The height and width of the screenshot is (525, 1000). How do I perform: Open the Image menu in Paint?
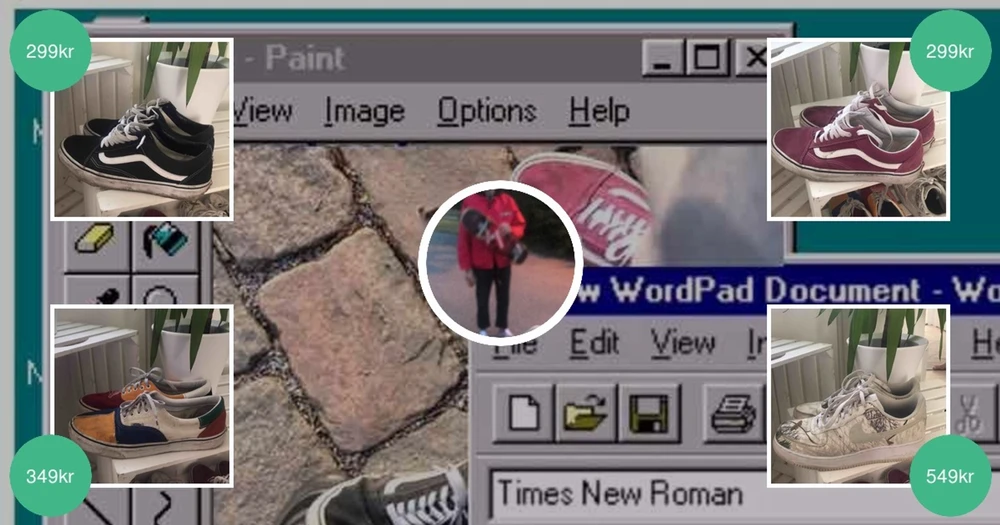pos(364,110)
